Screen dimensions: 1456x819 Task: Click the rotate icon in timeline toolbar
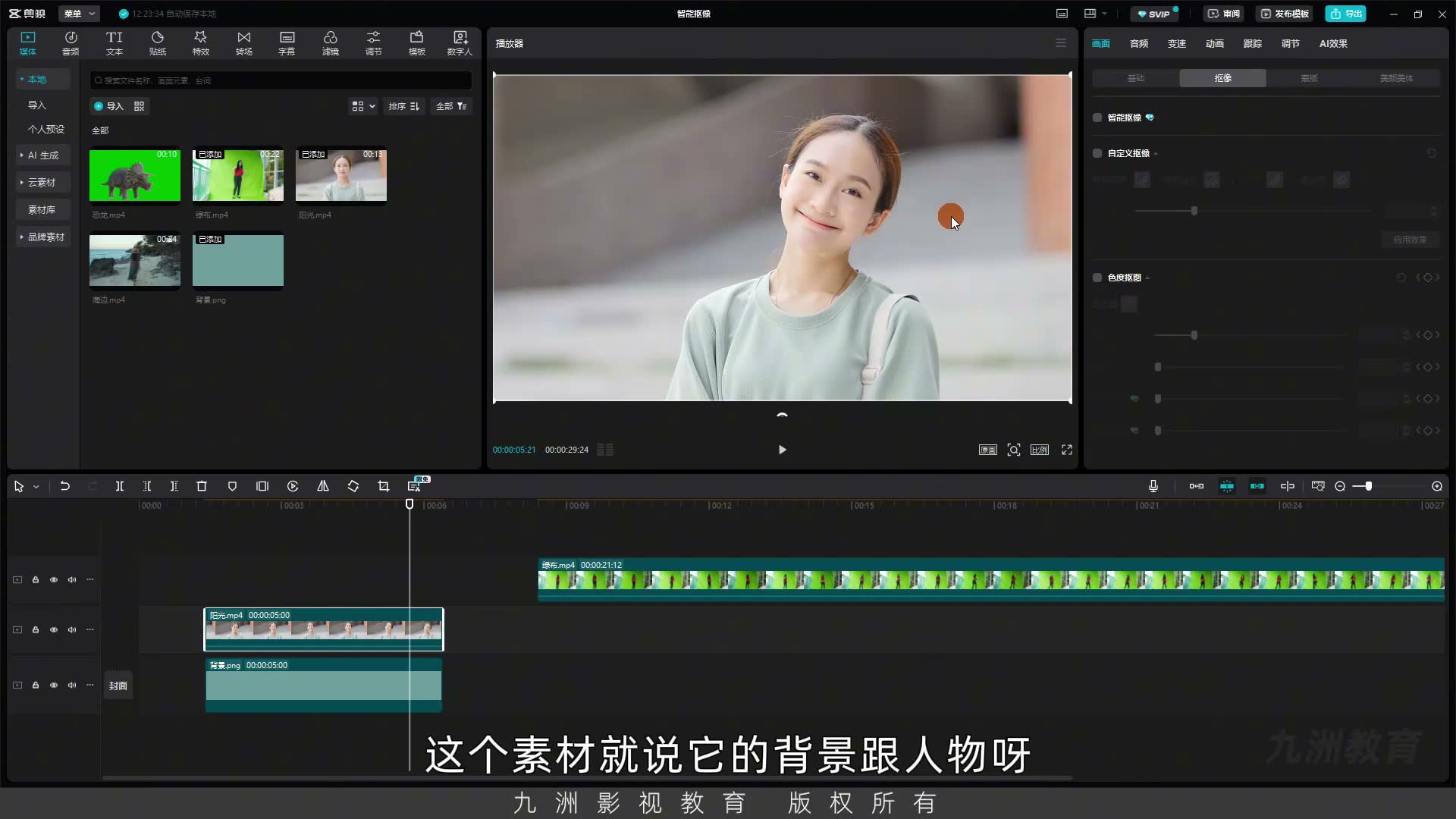[353, 486]
